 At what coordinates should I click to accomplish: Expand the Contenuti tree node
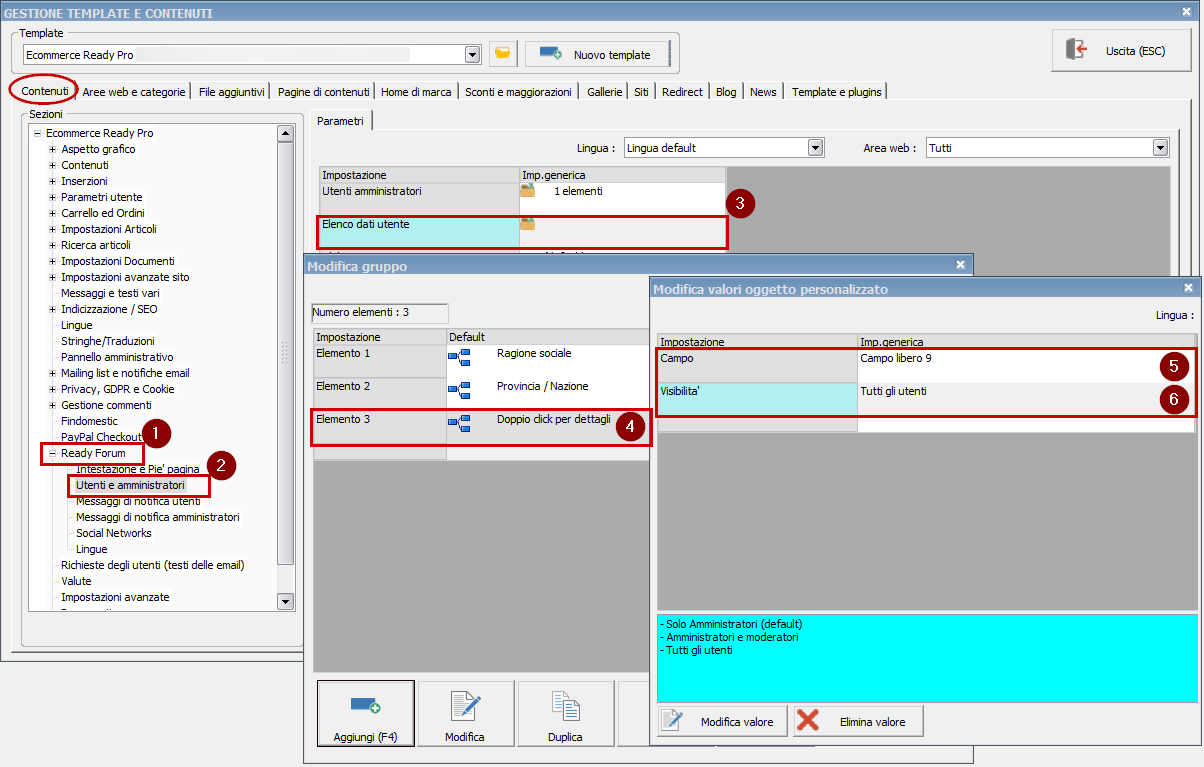52,165
